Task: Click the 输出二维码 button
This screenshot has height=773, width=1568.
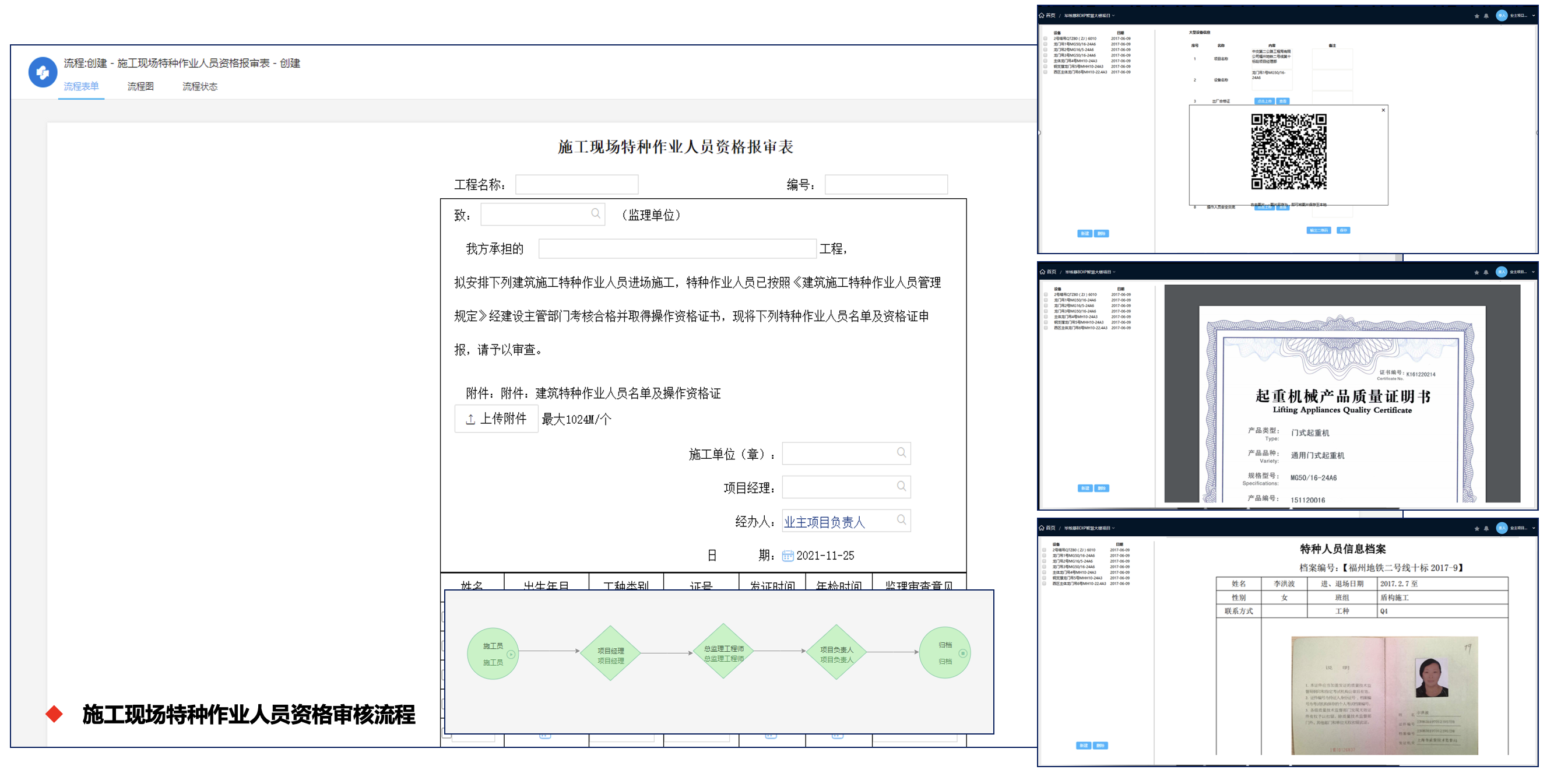Action: [x=1318, y=230]
